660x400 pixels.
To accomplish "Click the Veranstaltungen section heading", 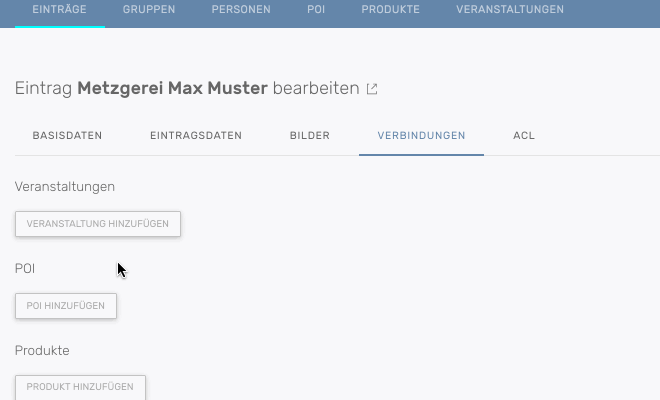I will coord(65,187).
